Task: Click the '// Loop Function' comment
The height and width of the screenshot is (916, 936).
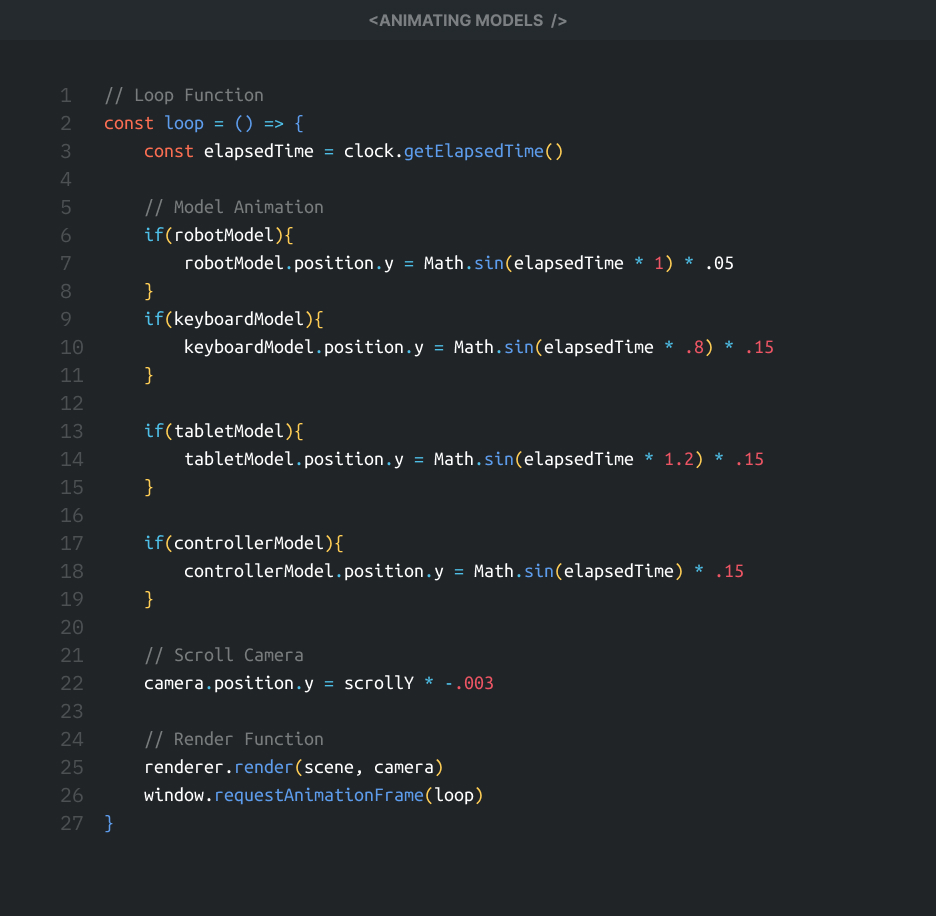Action: (x=184, y=95)
